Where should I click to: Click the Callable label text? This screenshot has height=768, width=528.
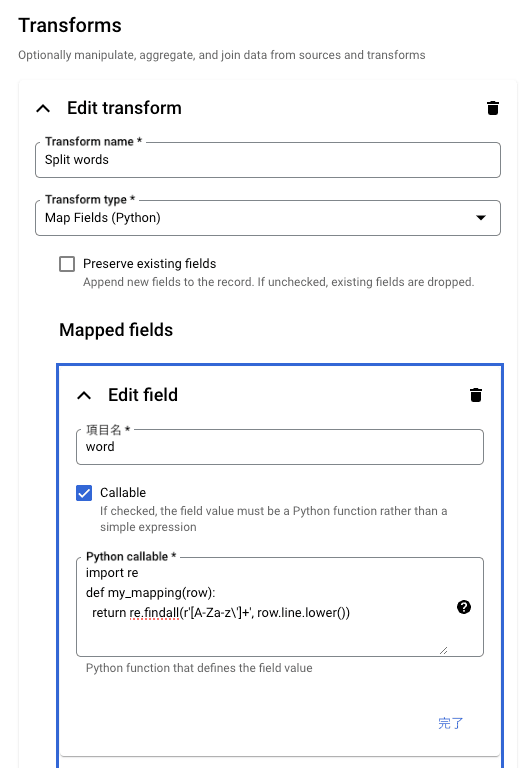123,492
